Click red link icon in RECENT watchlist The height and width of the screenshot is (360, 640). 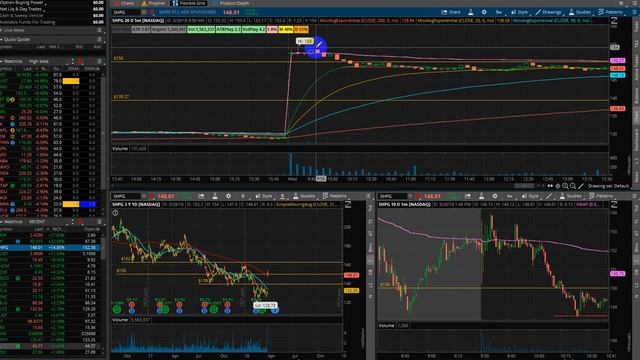[x=80, y=222]
